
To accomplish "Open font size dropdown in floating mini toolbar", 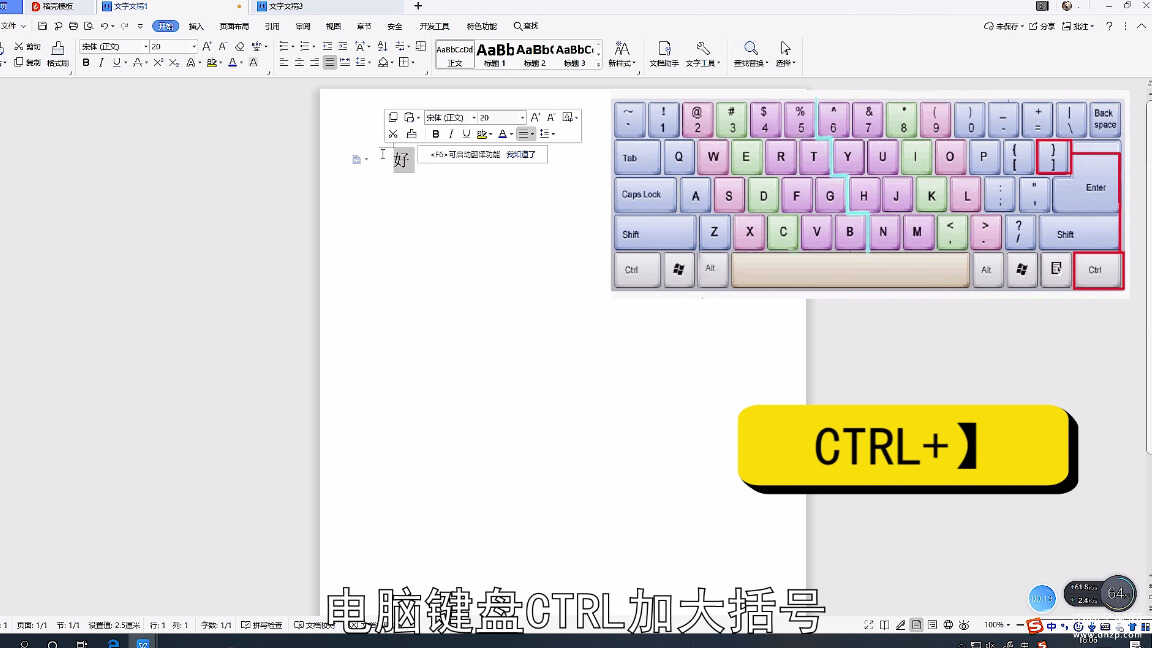I will point(522,118).
